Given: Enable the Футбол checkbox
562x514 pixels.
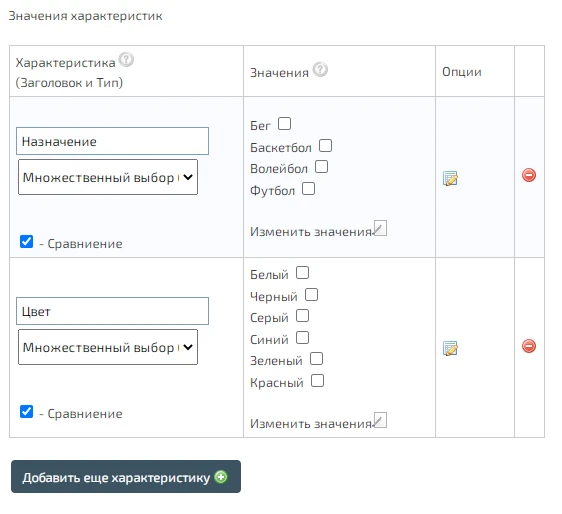Looking at the screenshot, I should pos(308,189).
